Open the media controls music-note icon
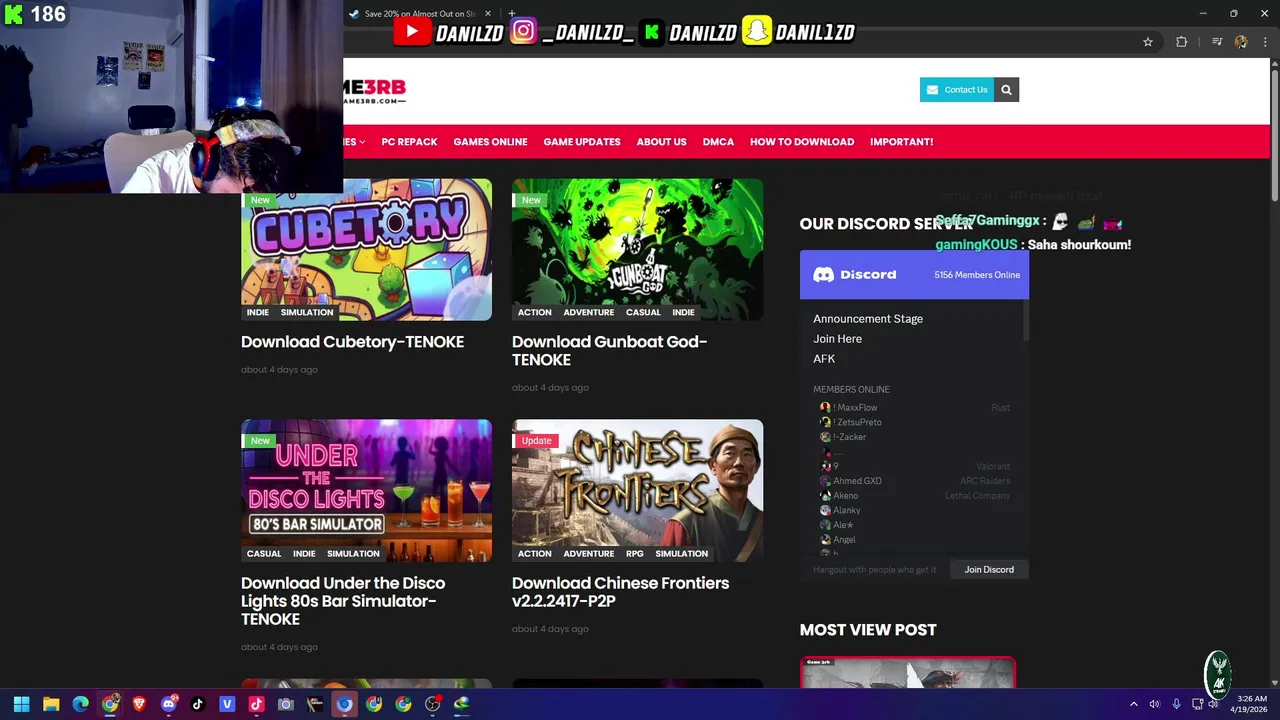The height and width of the screenshot is (720, 1280). click(1216, 42)
